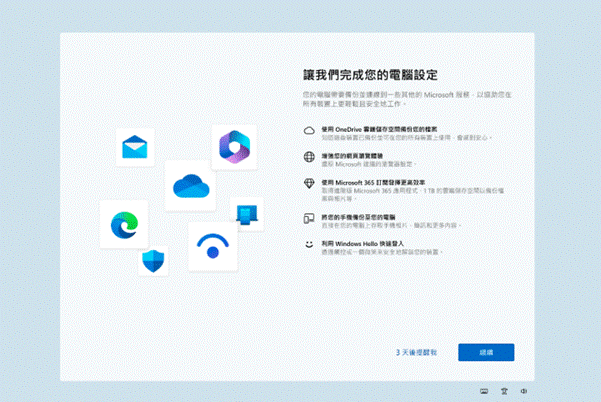Click the blue arc-and-dot icon tile
Viewport: 601px width, 402px height.
point(213,246)
